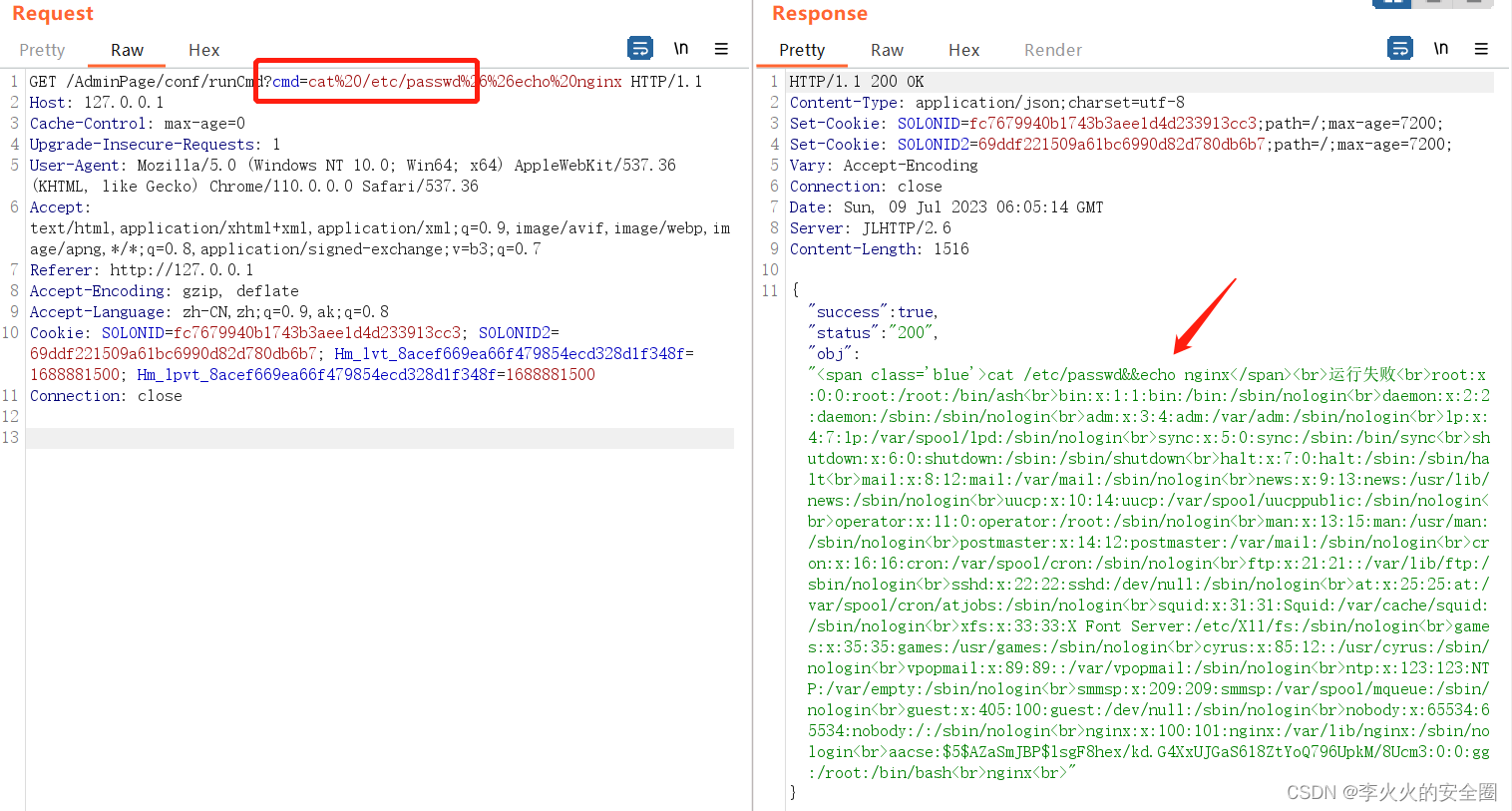The height and width of the screenshot is (811, 1512).
Task: Toggle word wrap icon in Request panel
Action: click(x=640, y=48)
